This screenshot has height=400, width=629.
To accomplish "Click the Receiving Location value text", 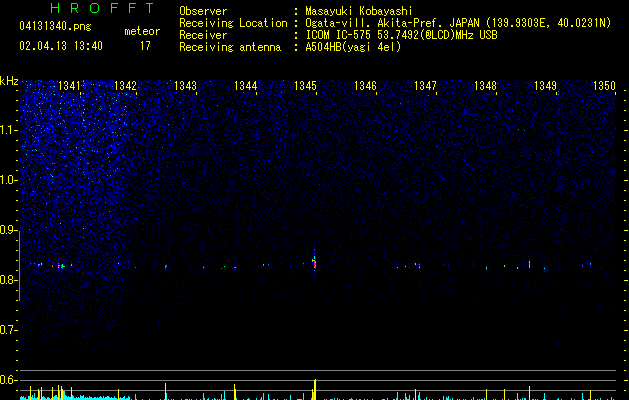I will point(458,23).
